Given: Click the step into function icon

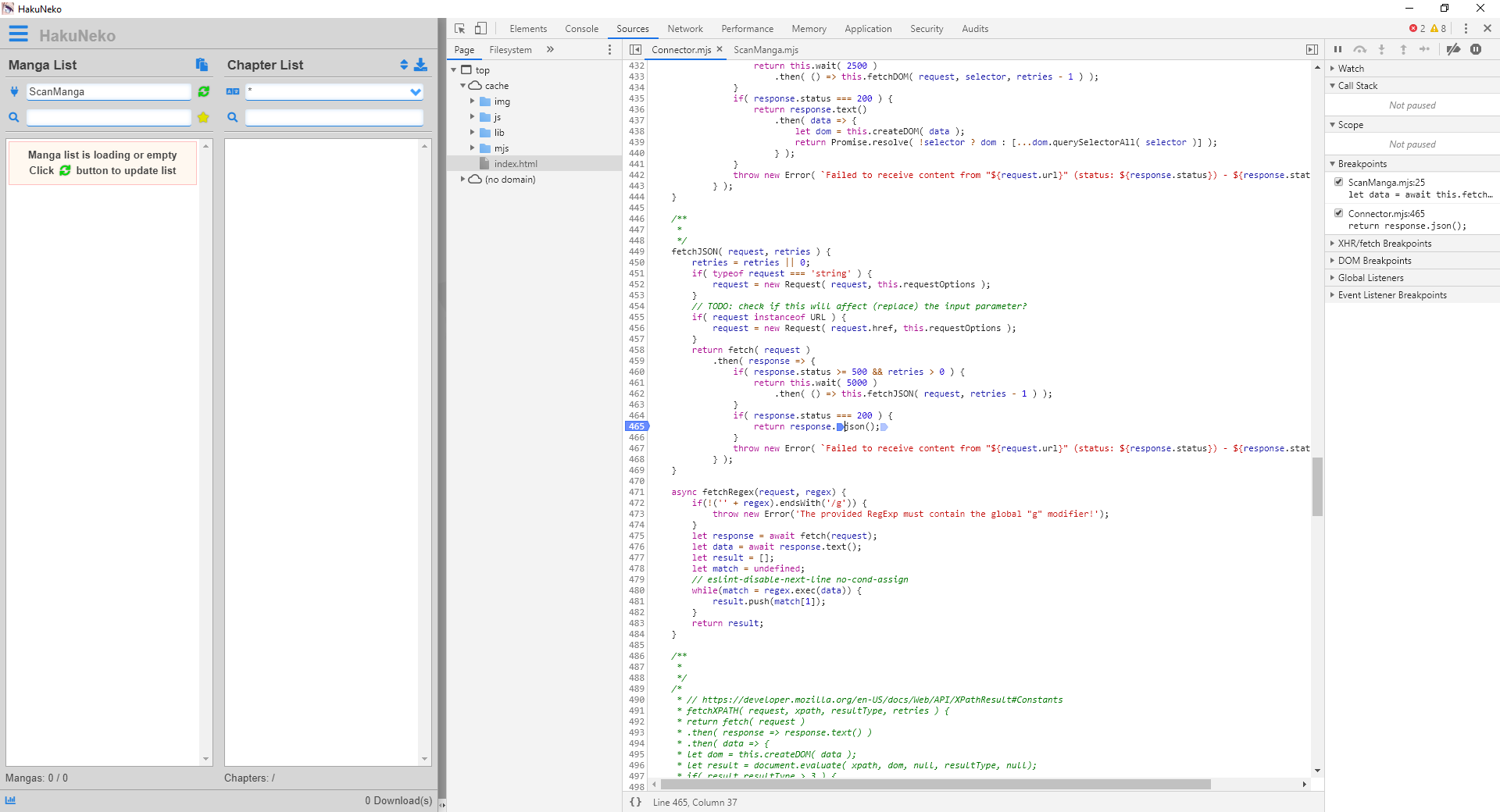Looking at the screenshot, I should pyautogui.click(x=1381, y=49).
